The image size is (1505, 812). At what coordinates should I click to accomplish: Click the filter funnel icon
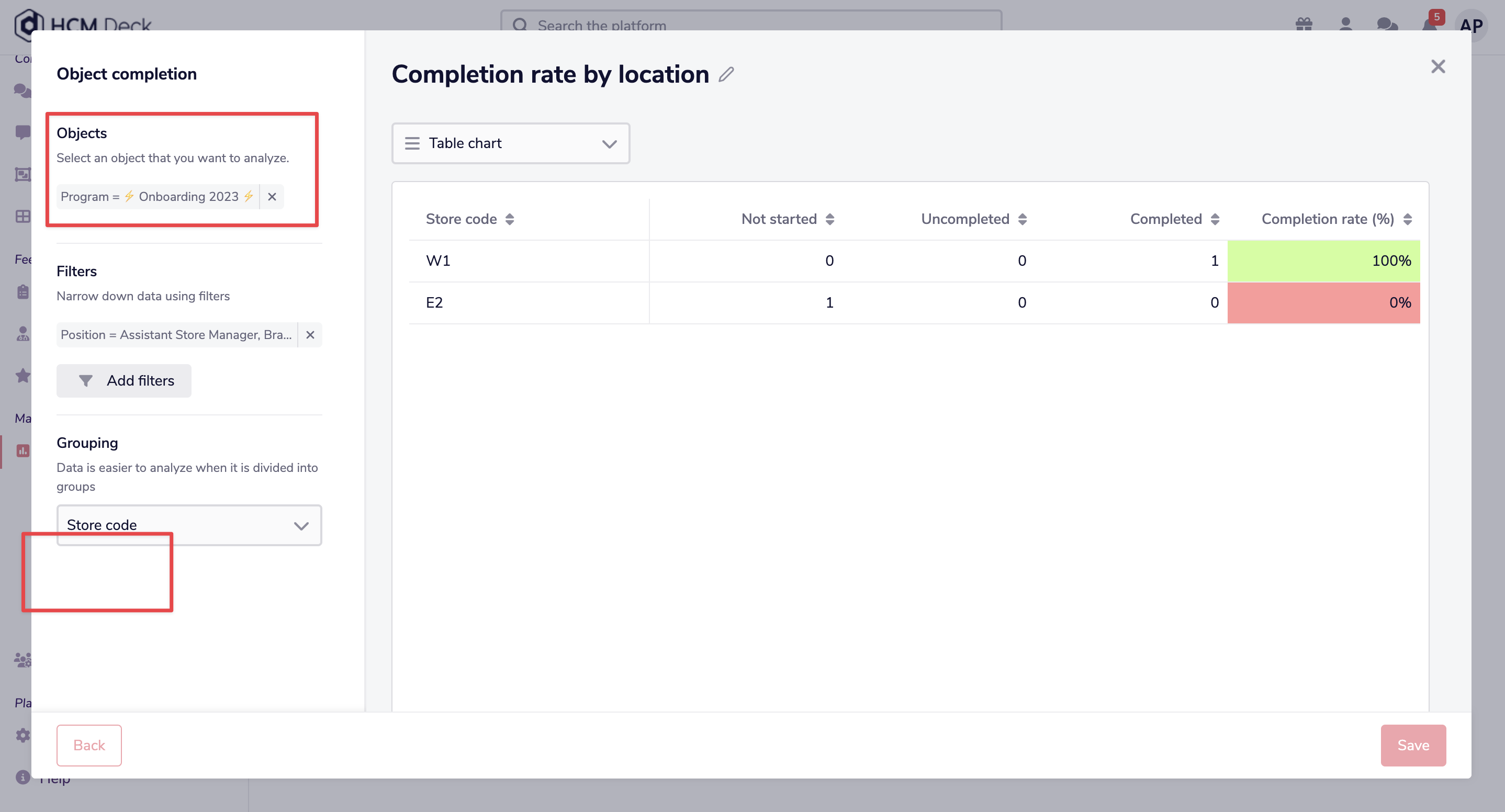pyautogui.click(x=85, y=381)
